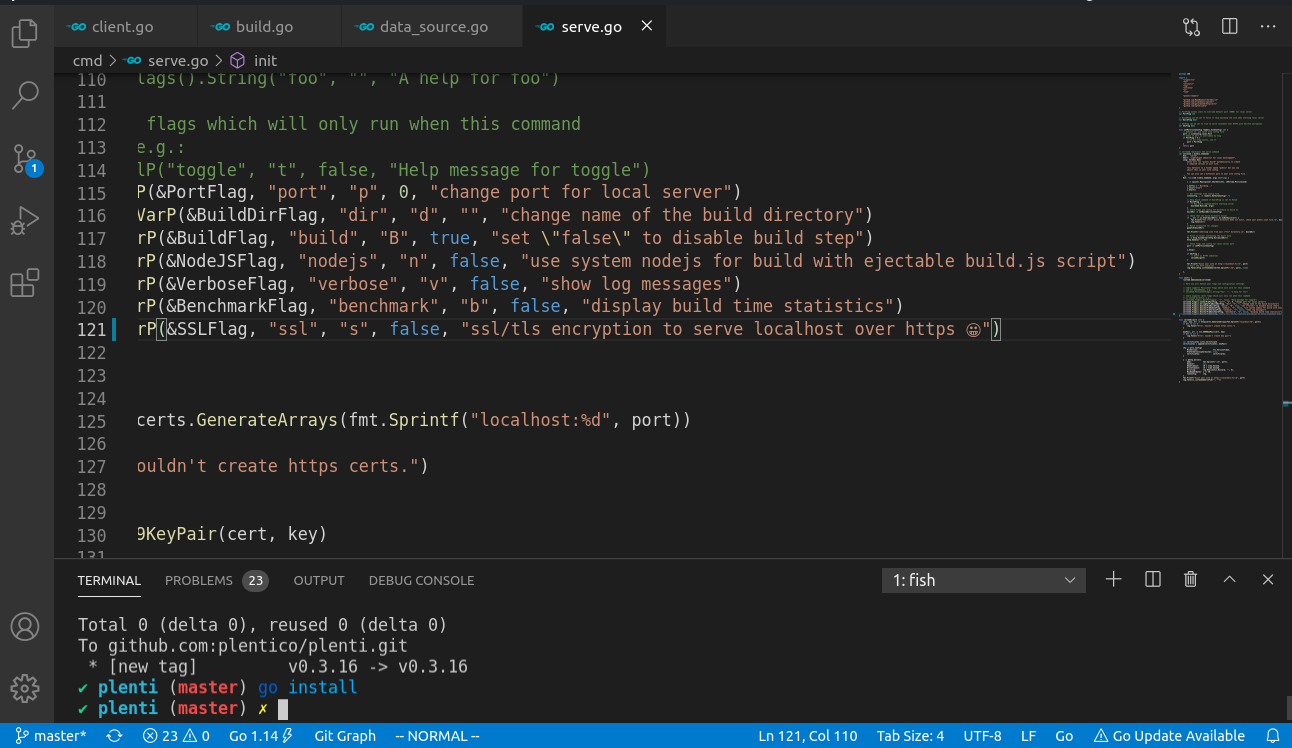
Task: Click 'Ln 121, Col 110' cursor position indicator
Action: [x=808, y=736]
